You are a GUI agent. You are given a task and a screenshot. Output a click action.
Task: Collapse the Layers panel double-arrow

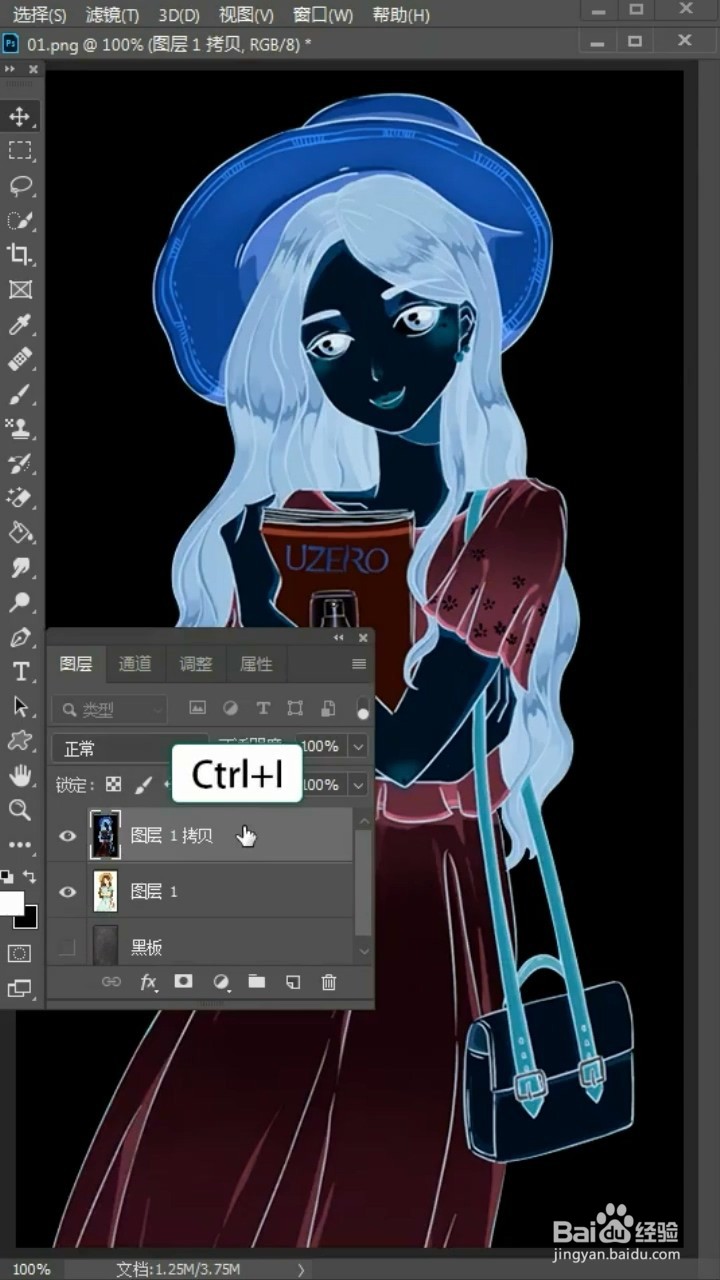click(x=339, y=637)
